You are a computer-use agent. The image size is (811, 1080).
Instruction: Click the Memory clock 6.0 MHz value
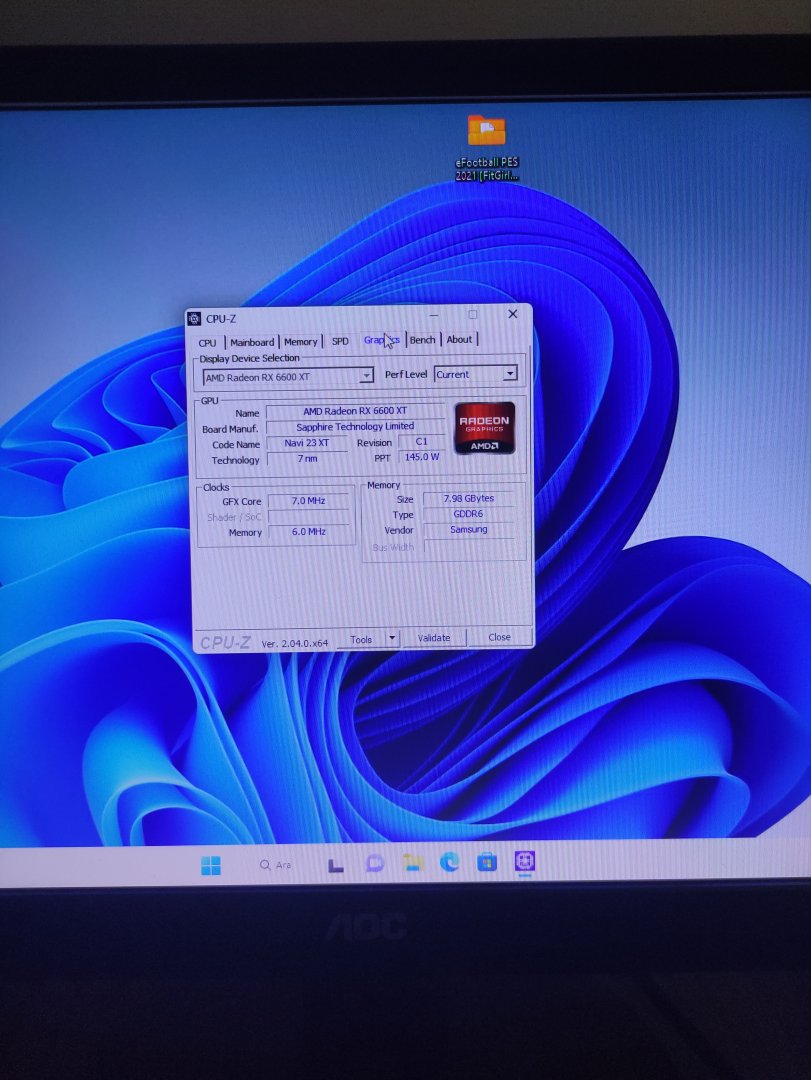pos(309,532)
